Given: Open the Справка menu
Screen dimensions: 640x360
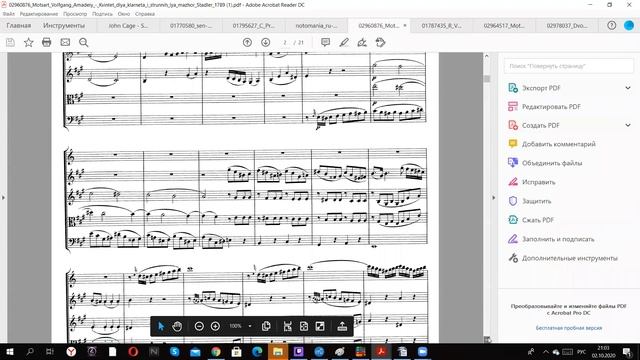Looking at the screenshot, I should (x=145, y=14).
